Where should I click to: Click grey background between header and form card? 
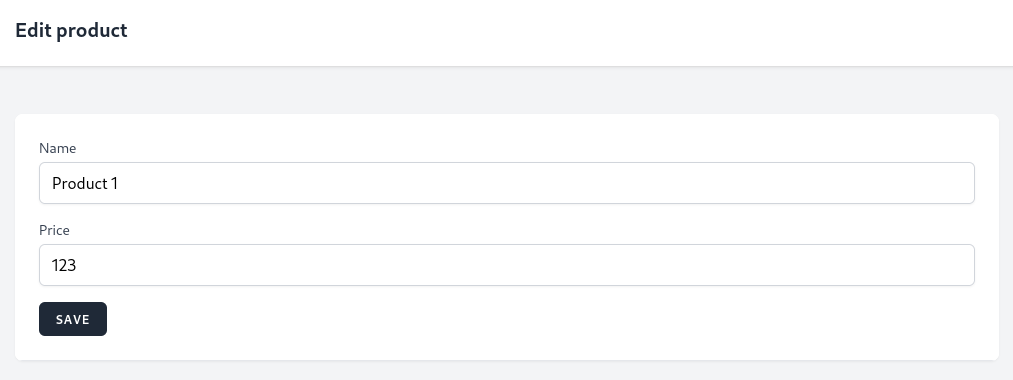click(x=506, y=90)
